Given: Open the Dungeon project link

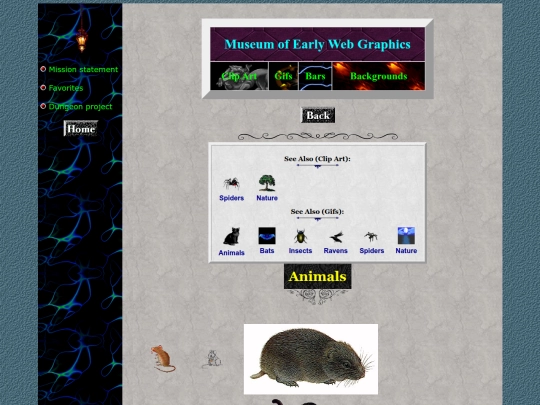Looking at the screenshot, I should 80,107.
